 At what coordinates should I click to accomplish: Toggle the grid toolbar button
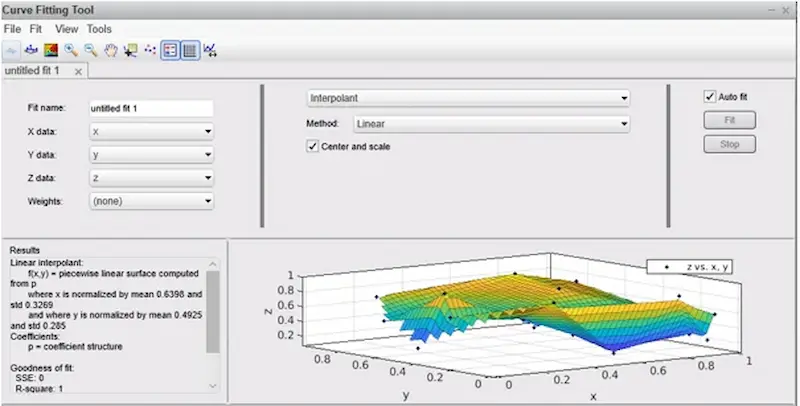[190, 50]
